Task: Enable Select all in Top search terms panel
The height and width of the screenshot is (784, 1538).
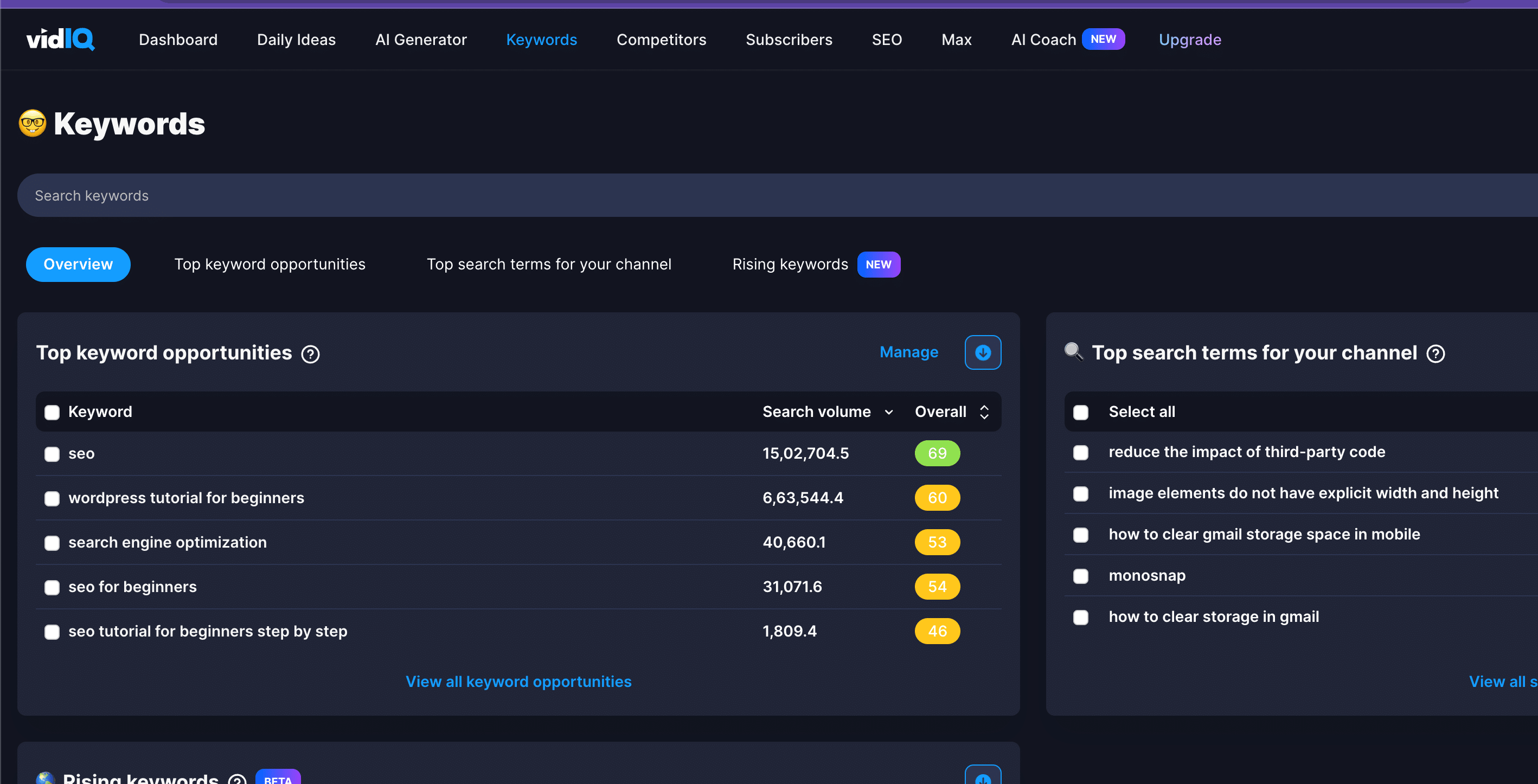Action: click(1081, 411)
